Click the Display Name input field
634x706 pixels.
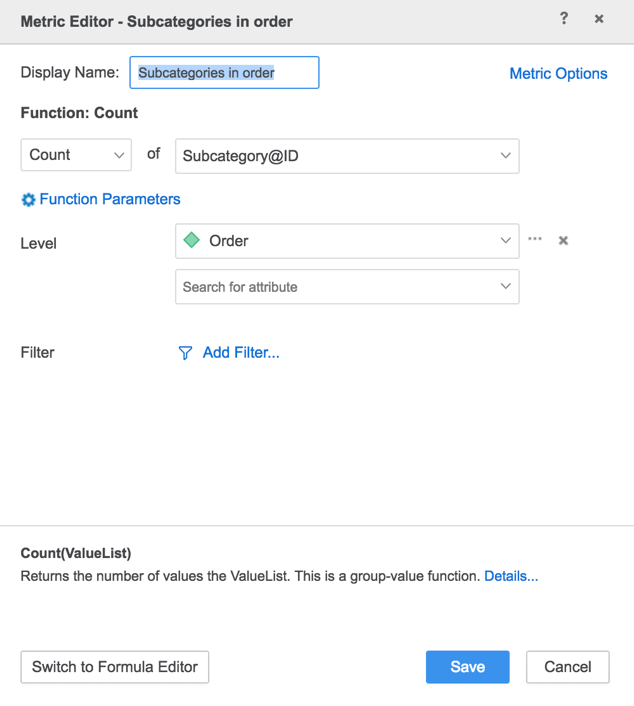pyautogui.click(x=224, y=72)
